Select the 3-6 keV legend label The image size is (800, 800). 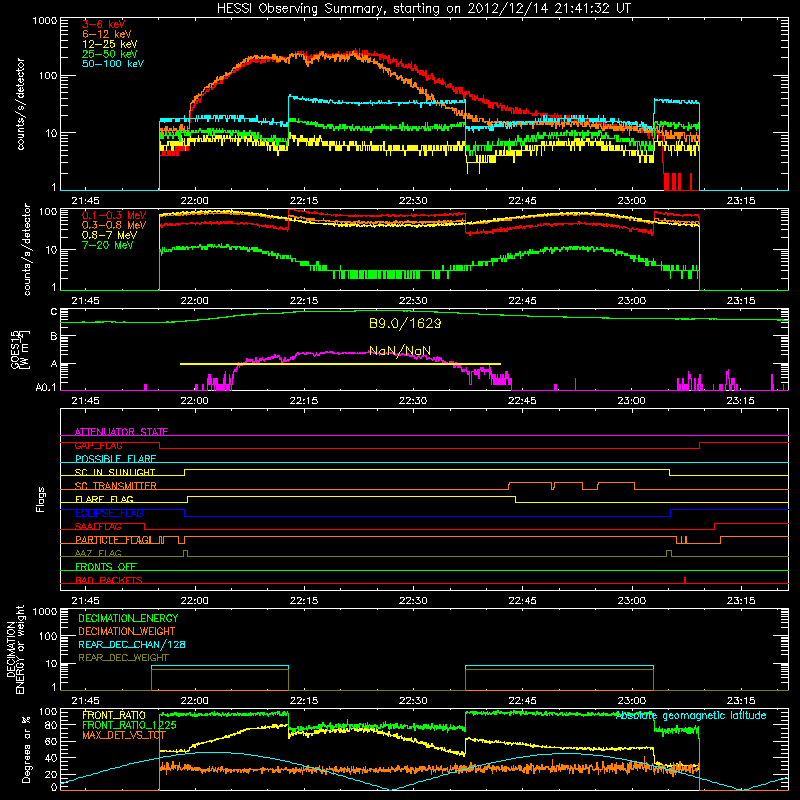(x=103, y=24)
